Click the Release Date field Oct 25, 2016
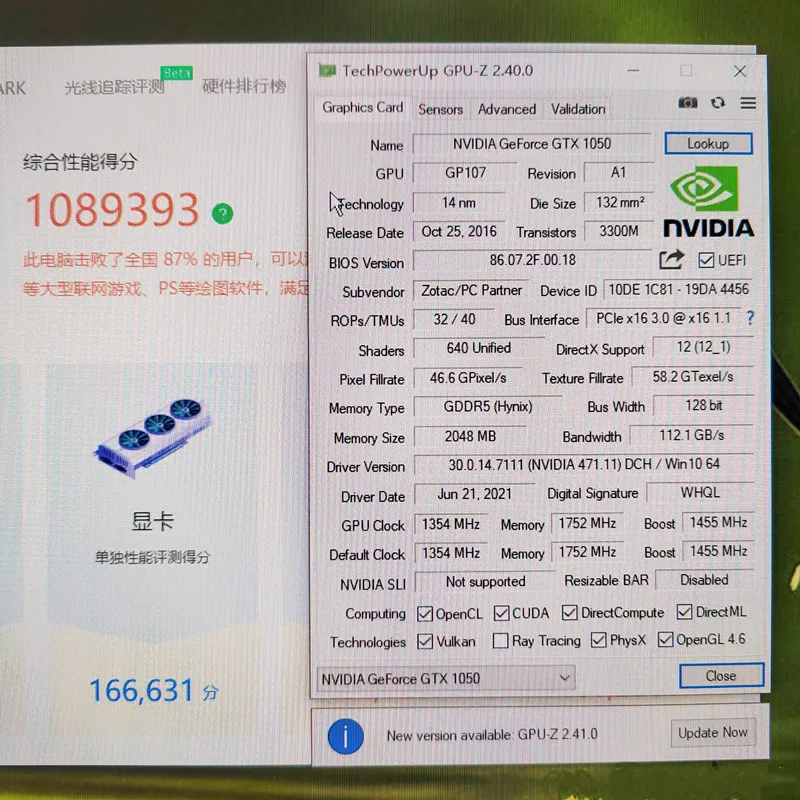This screenshot has height=800, width=800. coord(459,232)
